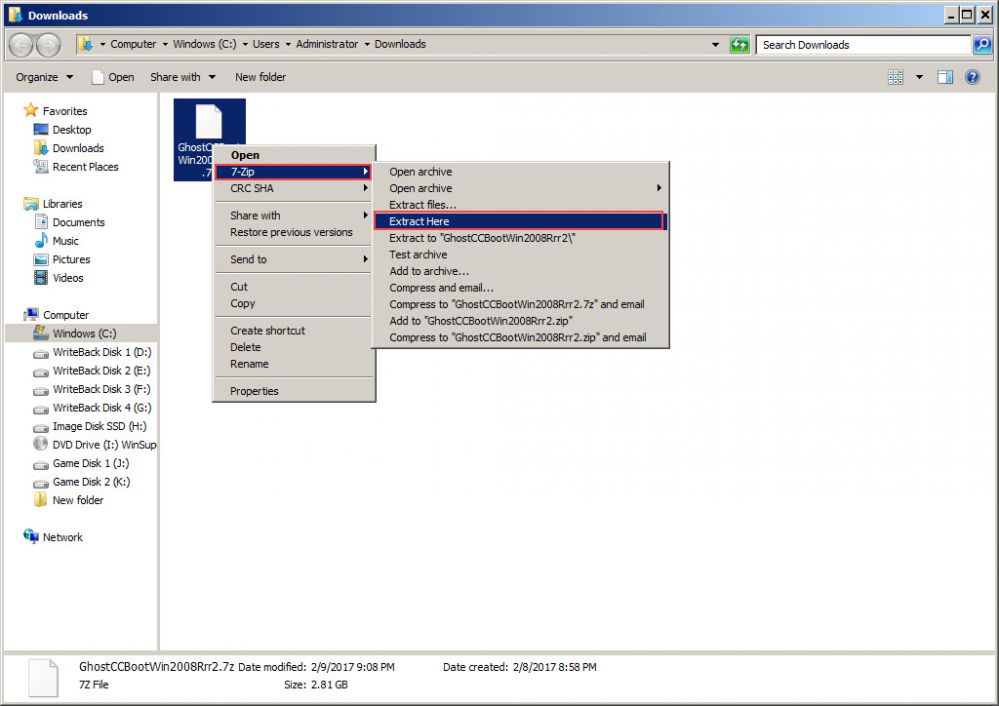
Task: Expand the Users breadcrumb dropdown arrow
Action: [288, 44]
